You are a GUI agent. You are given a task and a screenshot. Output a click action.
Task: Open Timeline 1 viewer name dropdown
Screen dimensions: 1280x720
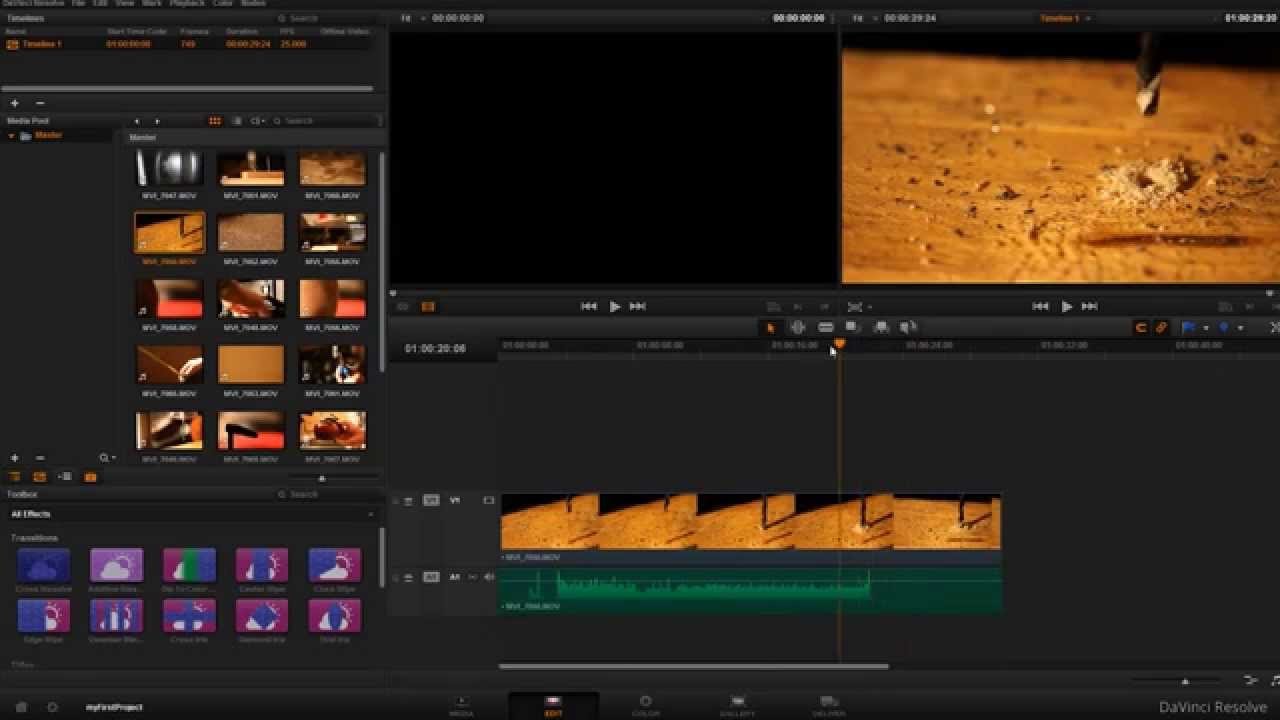click(1065, 18)
